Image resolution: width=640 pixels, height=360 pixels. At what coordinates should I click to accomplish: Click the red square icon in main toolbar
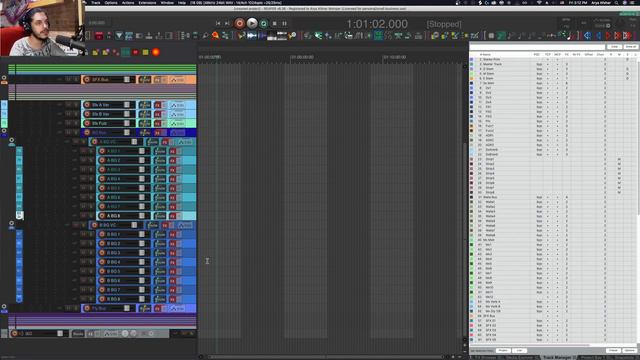(99, 36)
